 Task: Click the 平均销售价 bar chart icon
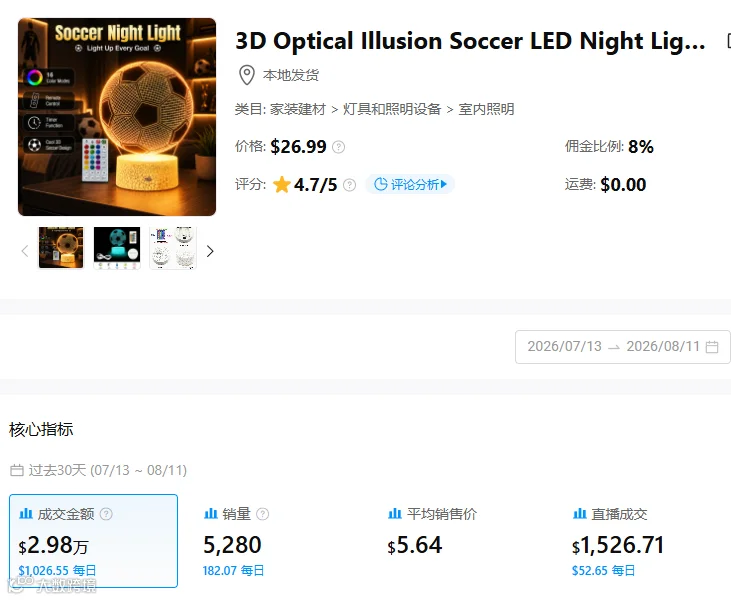point(395,514)
